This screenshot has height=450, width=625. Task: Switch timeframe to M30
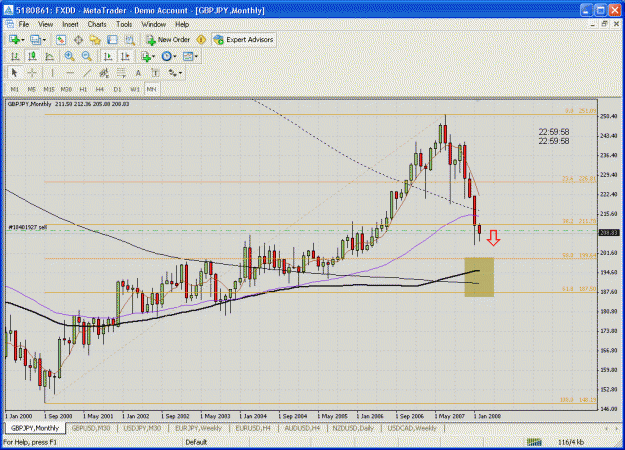point(66,89)
